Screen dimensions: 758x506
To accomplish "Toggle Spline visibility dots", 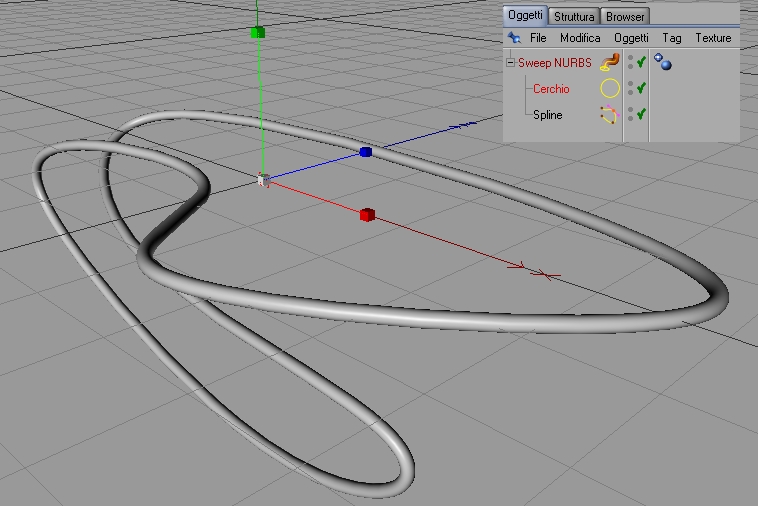I will coord(630,114).
